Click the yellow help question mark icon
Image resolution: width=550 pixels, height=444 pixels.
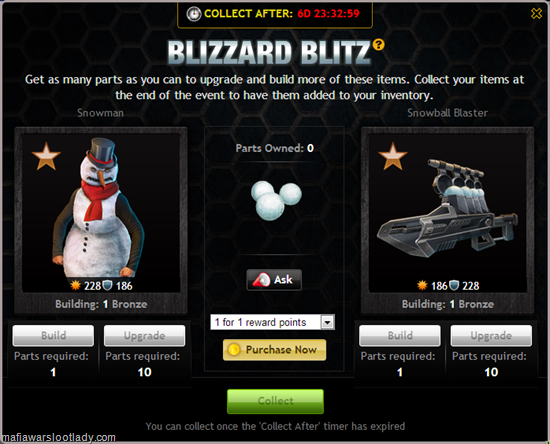378,45
